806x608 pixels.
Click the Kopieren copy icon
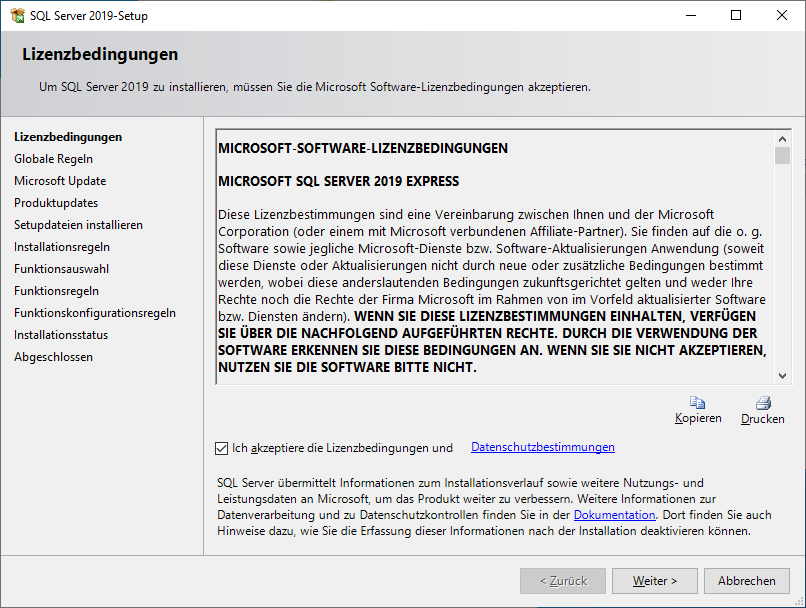[697, 403]
